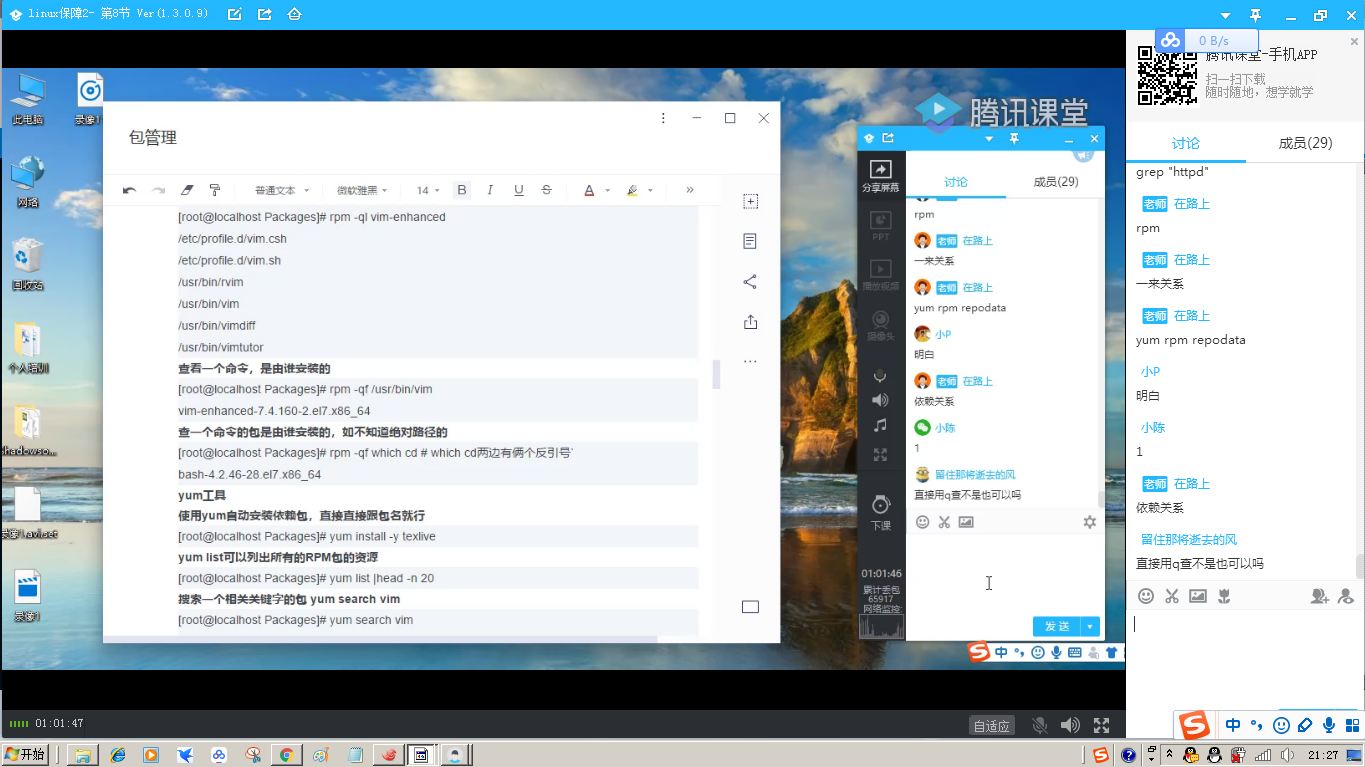1365x767 pixels.
Task: Pin the window using the top pin icon
Action: (x=1256, y=15)
